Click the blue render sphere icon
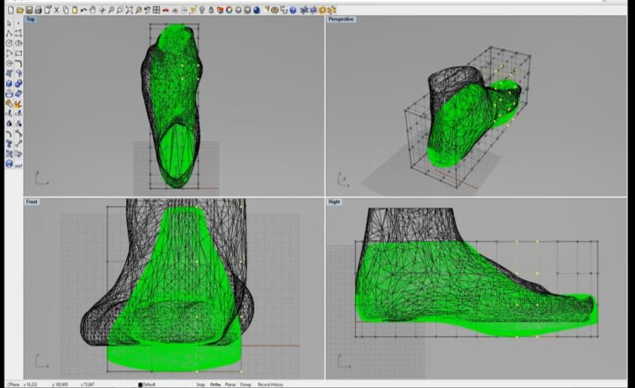Image resolution: width=635 pixels, height=388 pixels. [x=256, y=10]
